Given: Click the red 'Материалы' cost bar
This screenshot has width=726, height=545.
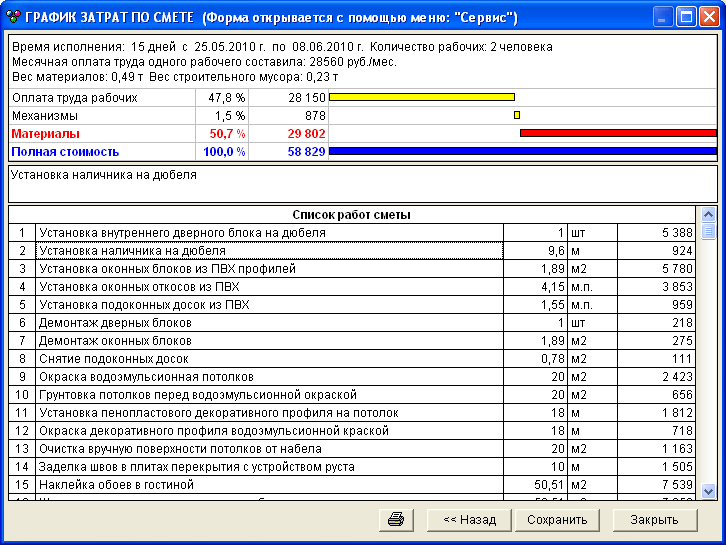Looking at the screenshot, I should (618, 133).
